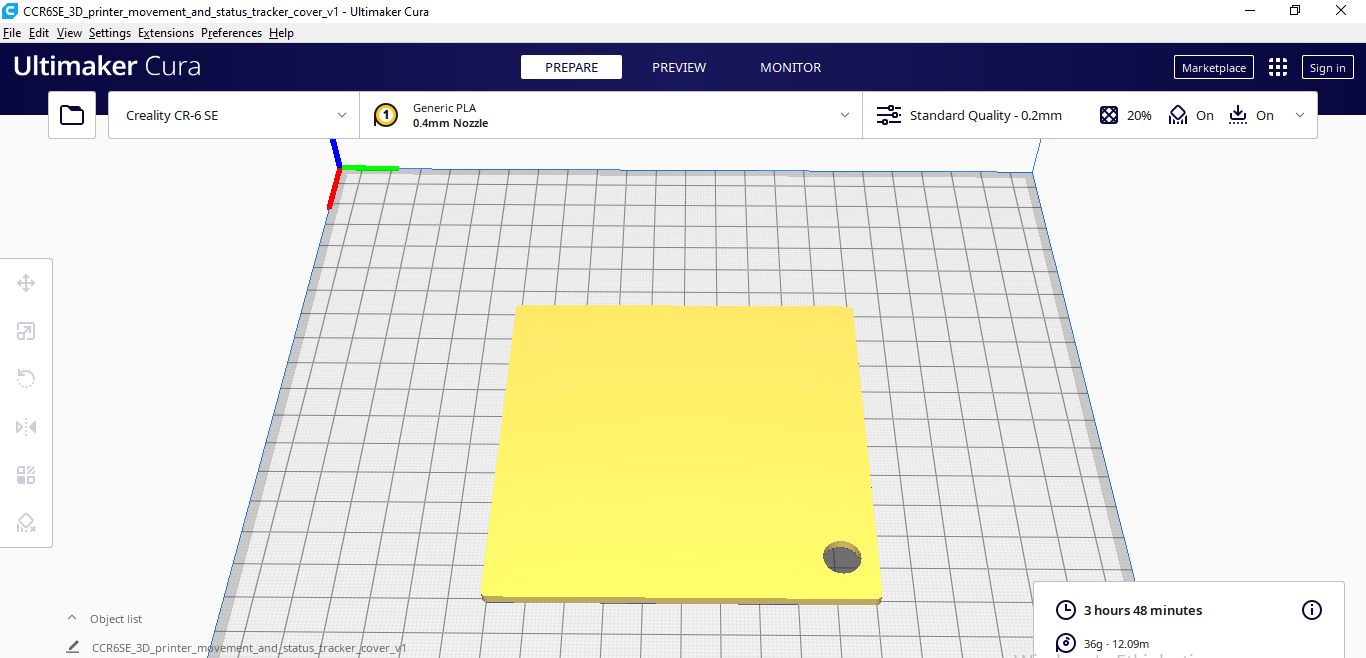
Task: Switch to the PREVIEW tab
Action: 679,67
